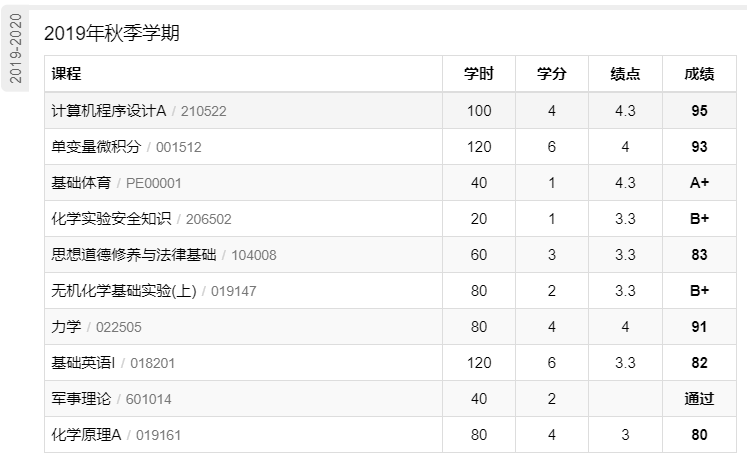Click the 学时 column header

479,74
